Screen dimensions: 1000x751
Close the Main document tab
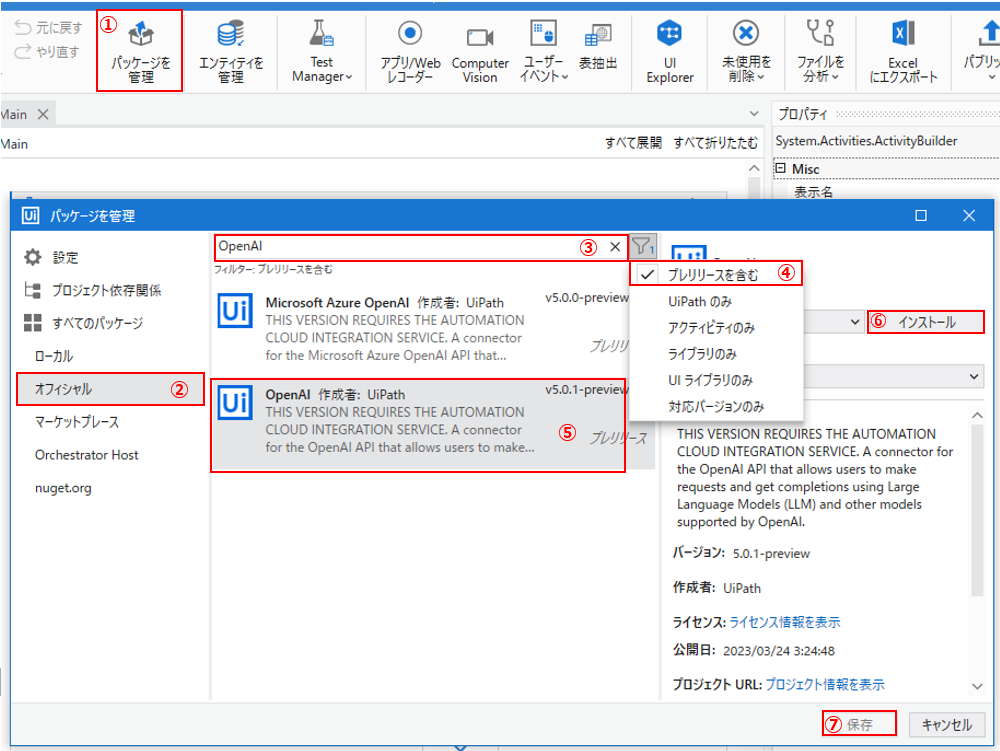coord(43,114)
